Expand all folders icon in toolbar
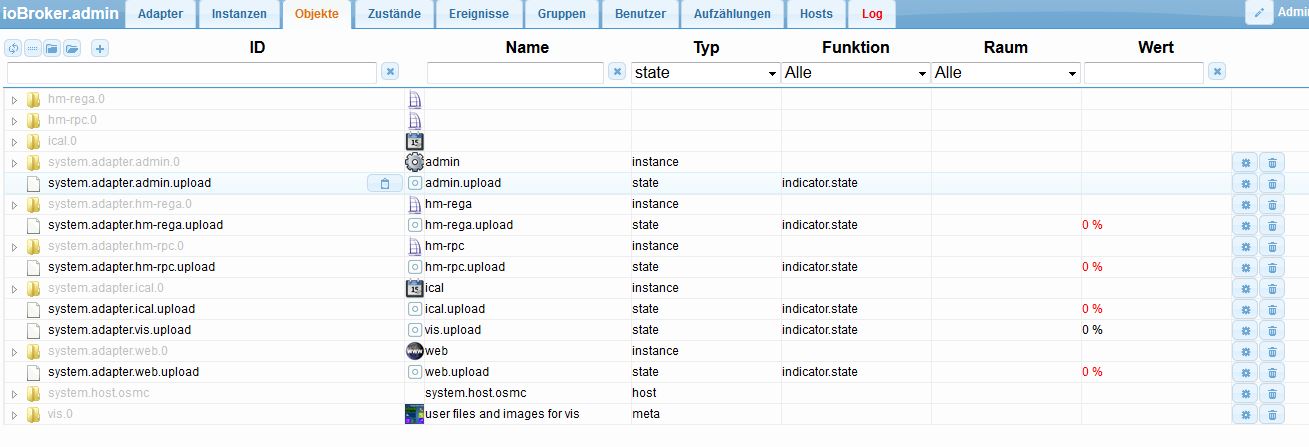The width and height of the screenshot is (1309, 447). click(71, 48)
